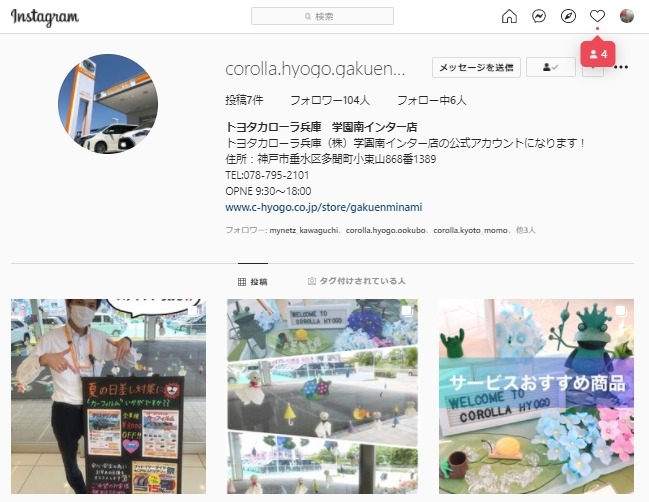Click the red 4 followers notification bubble
This screenshot has height=502, width=649.
(597, 54)
